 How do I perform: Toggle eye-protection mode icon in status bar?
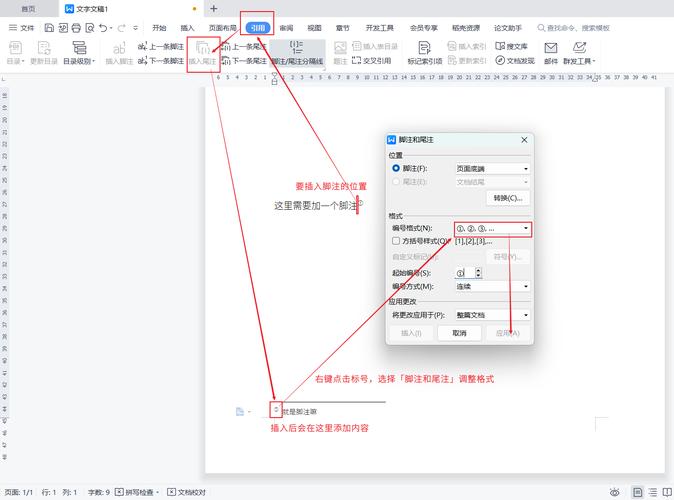(640, 492)
